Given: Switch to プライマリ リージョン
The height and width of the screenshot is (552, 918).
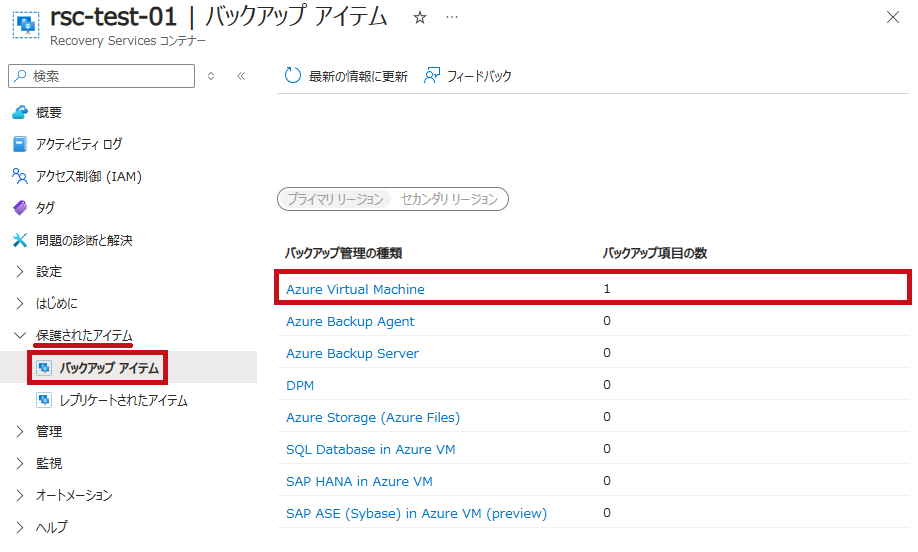Looking at the screenshot, I should coord(335,199).
